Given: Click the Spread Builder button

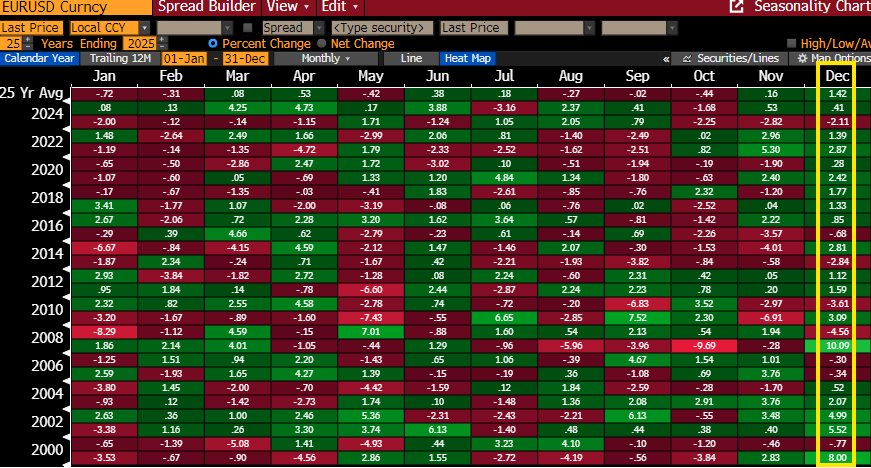Looking at the screenshot, I should pyautogui.click(x=206, y=7).
